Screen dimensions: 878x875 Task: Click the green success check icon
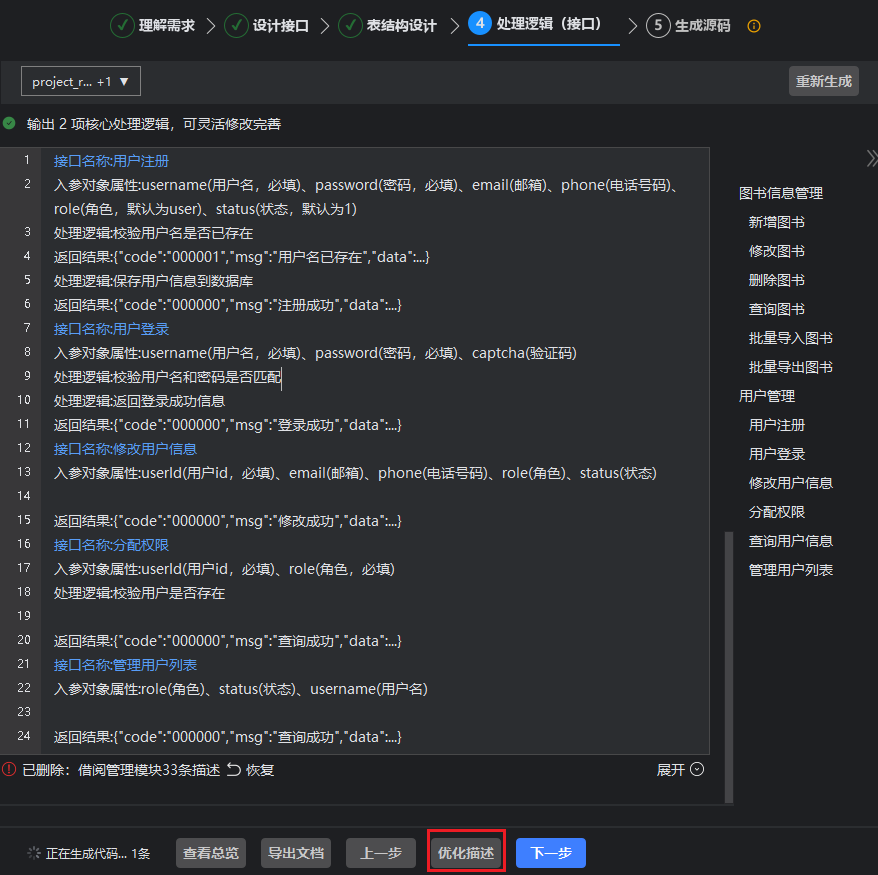9,124
